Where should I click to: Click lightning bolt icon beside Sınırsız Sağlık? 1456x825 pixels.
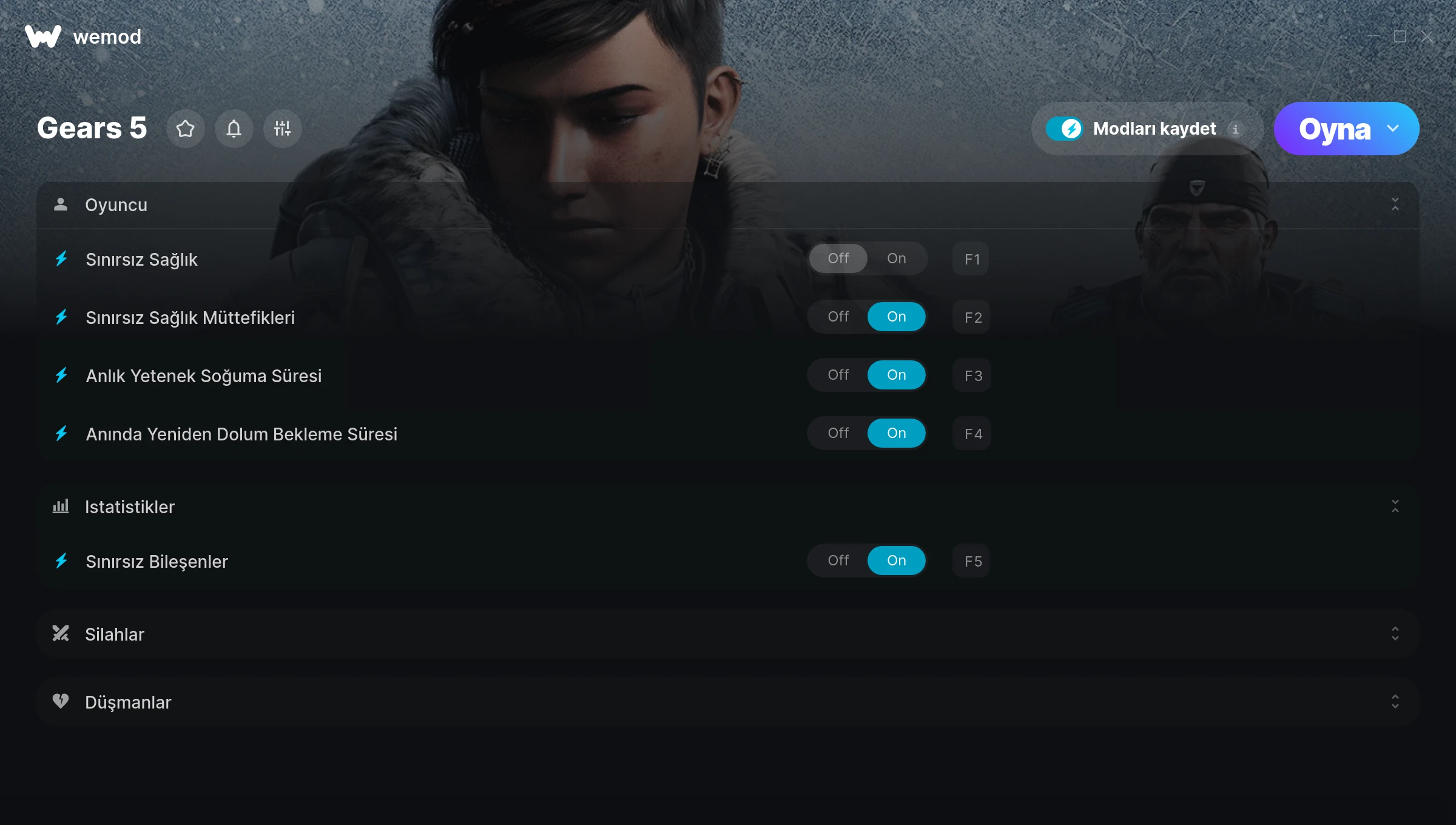[x=61, y=259]
